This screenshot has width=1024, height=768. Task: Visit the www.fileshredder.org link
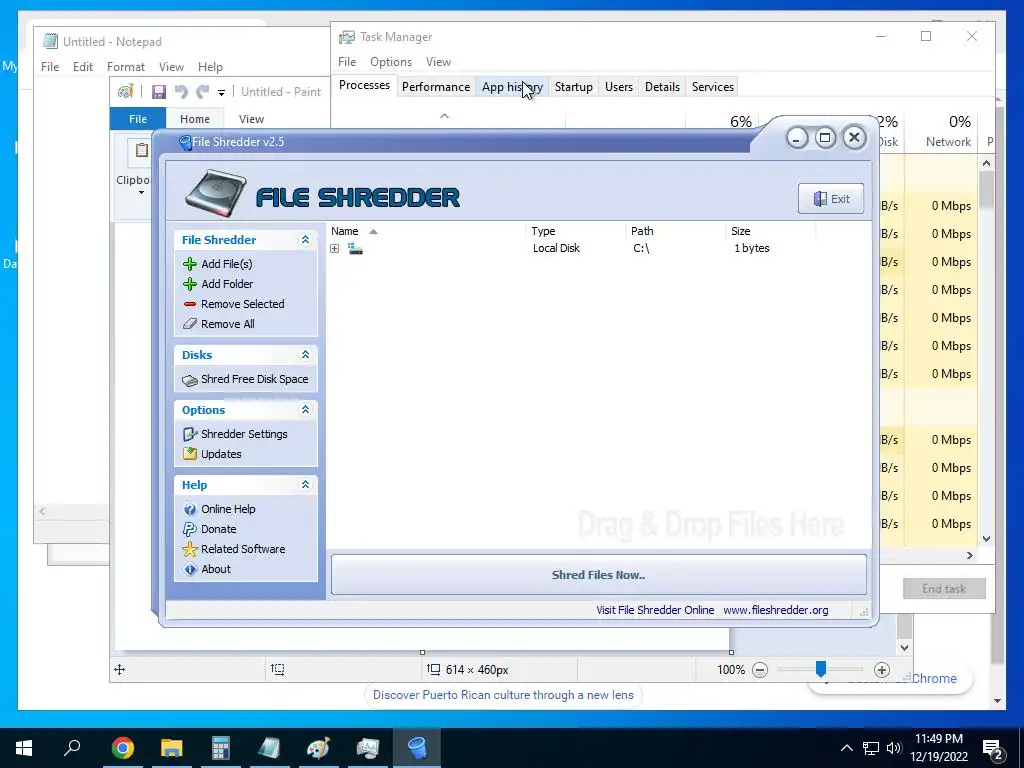(x=775, y=610)
